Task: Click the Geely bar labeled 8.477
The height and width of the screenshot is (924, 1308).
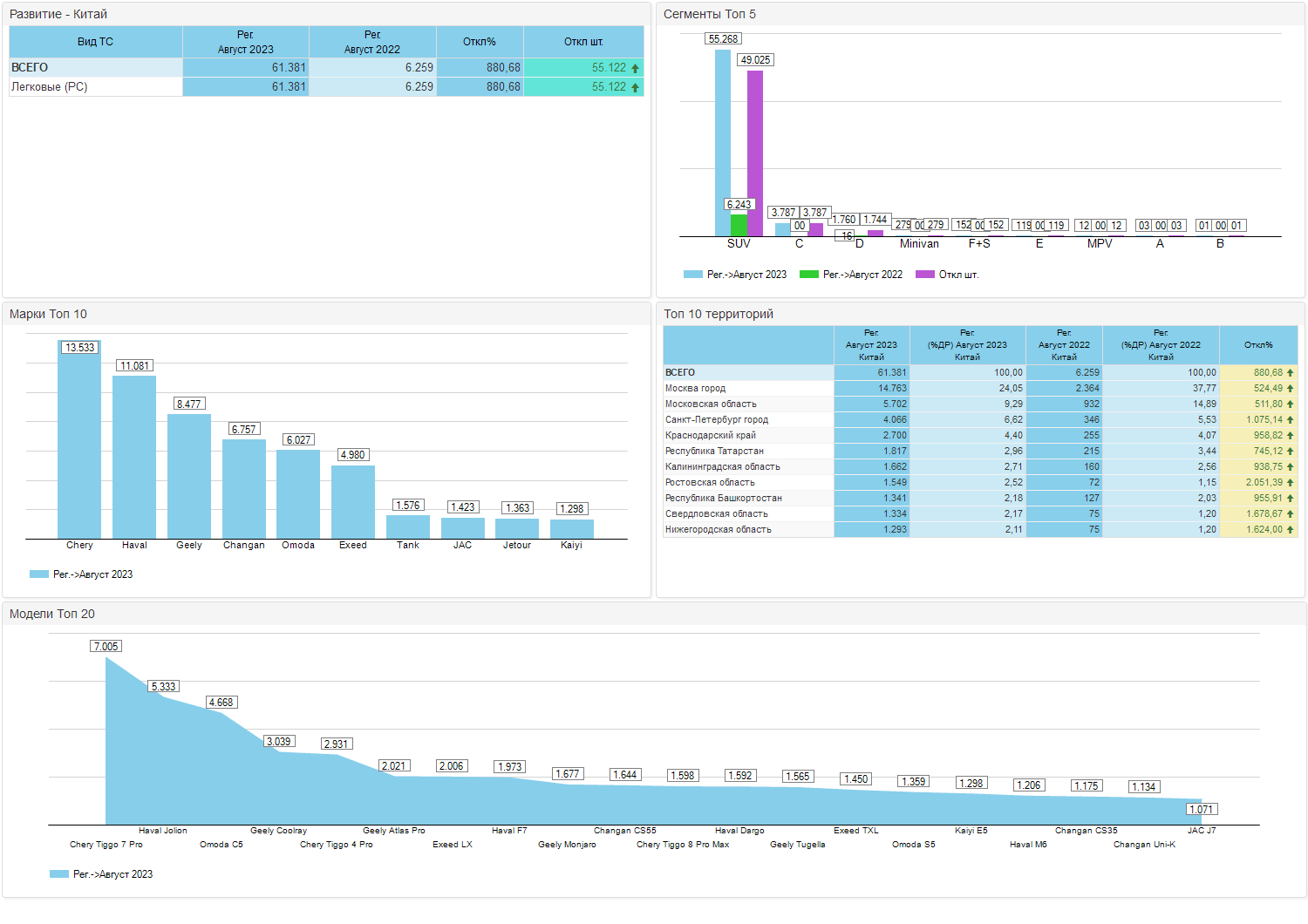Action: 189,476
